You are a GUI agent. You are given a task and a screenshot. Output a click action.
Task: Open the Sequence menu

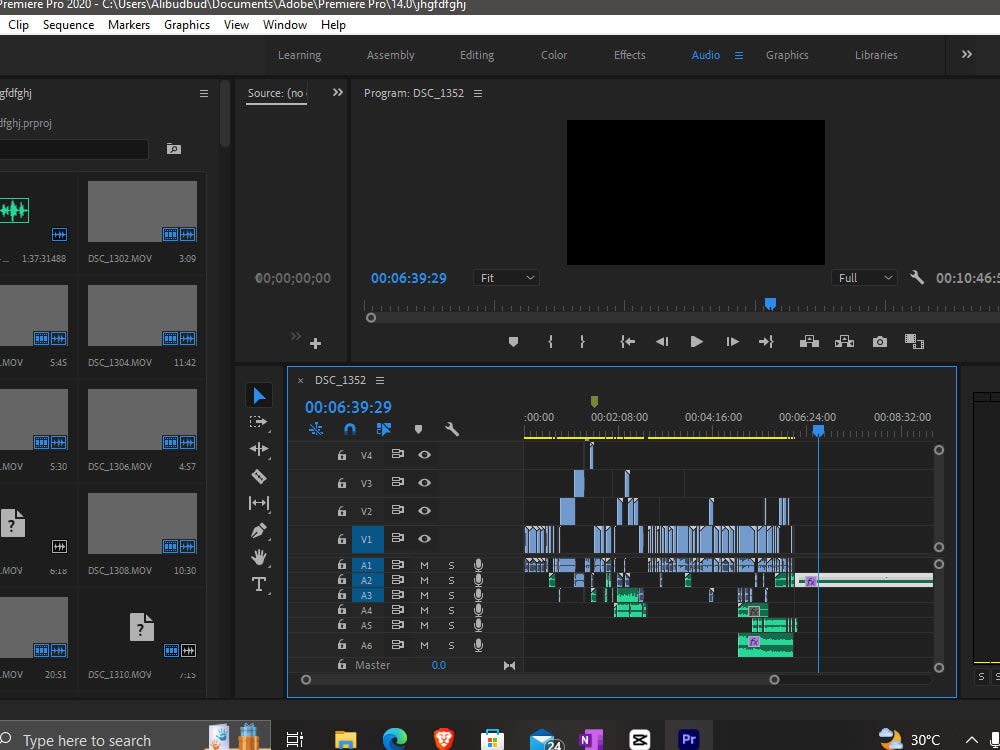(x=68, y=24)
